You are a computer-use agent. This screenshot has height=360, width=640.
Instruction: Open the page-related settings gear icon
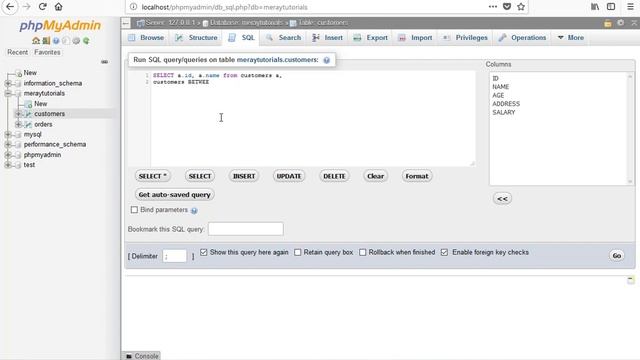(620, 23)
